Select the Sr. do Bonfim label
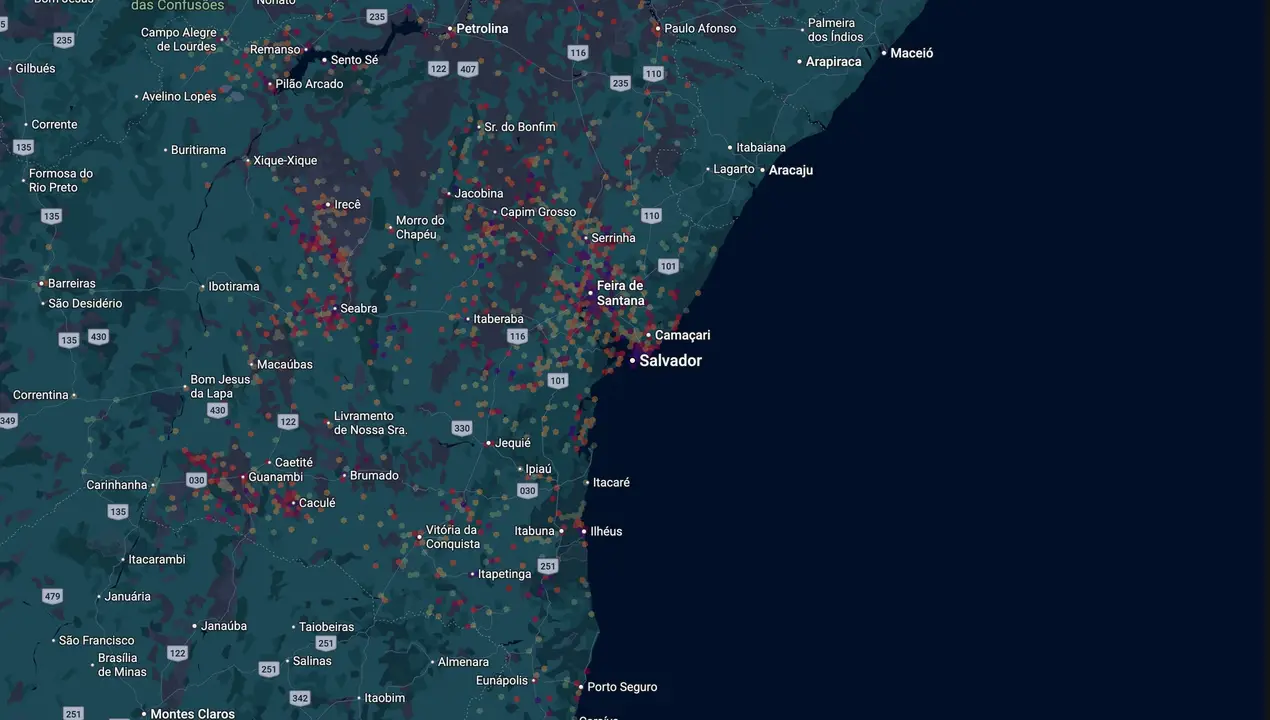 [x=520, y=127]
